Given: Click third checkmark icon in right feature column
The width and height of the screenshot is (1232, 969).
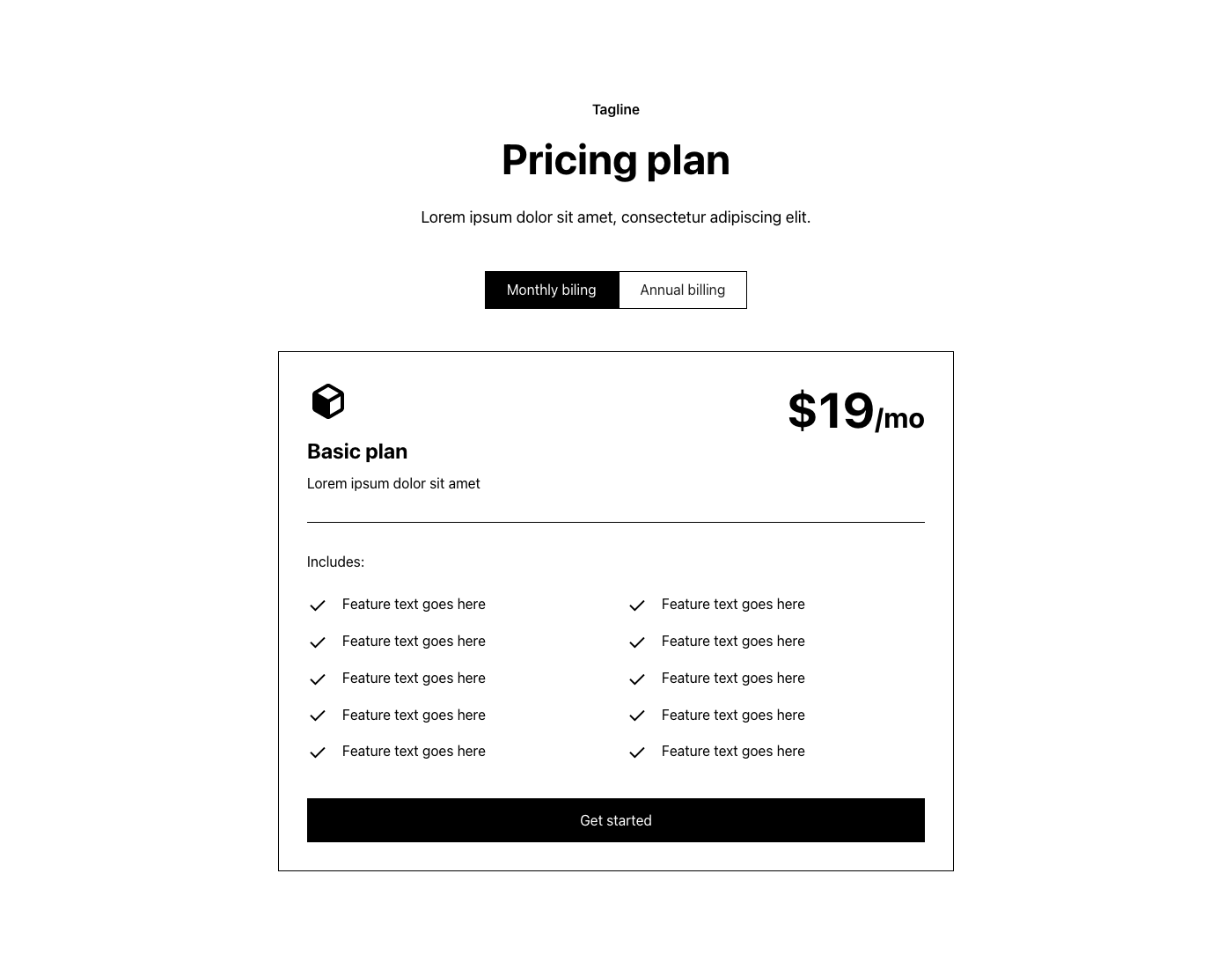Looking at the screenshot, I should [637, 679].
